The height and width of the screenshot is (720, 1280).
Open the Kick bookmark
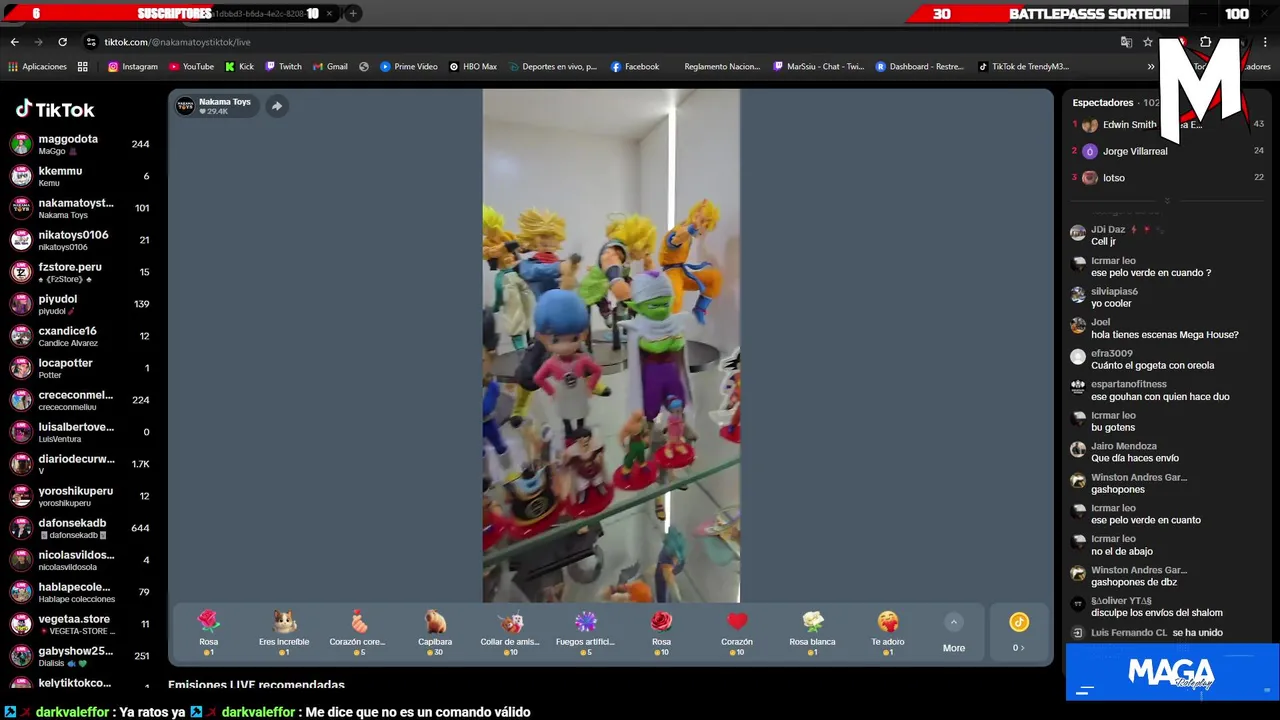point(239,67)
